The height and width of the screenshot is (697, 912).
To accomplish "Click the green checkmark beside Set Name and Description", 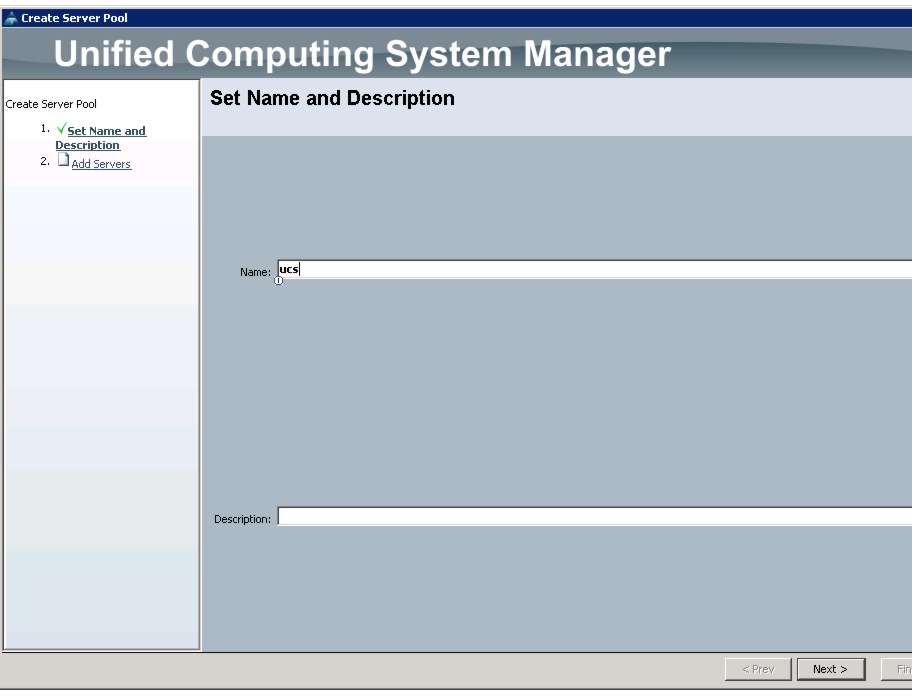I will click(62, 129).
